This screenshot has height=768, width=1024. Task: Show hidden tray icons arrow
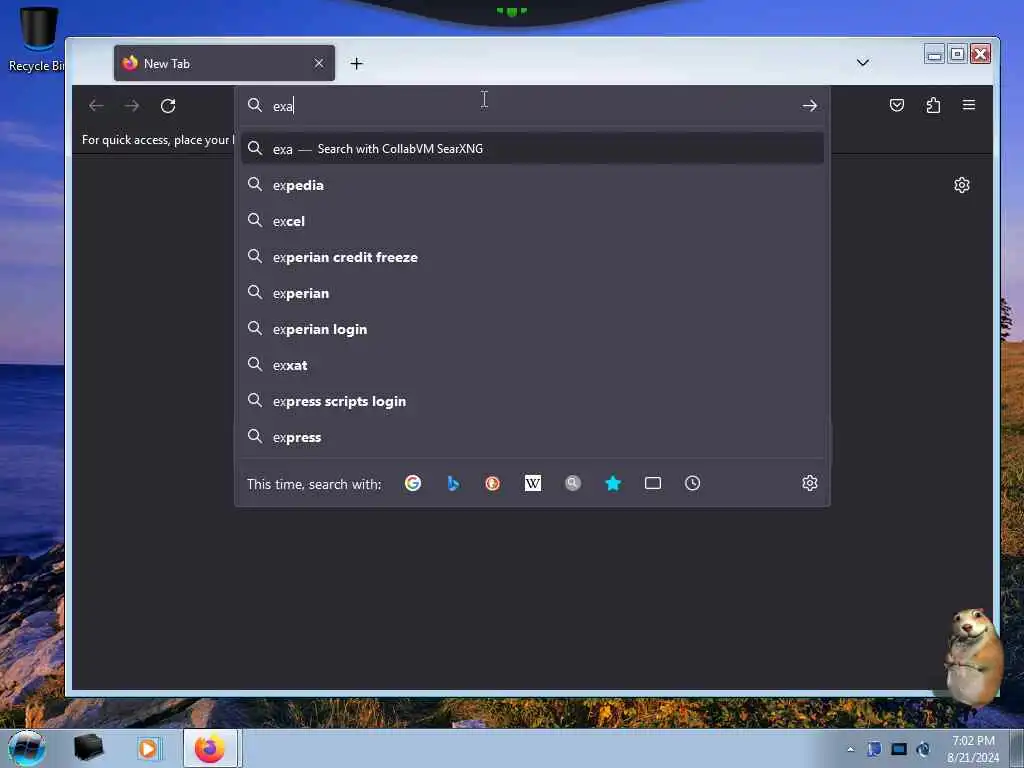pyautogui.click(x=850, y=749)
